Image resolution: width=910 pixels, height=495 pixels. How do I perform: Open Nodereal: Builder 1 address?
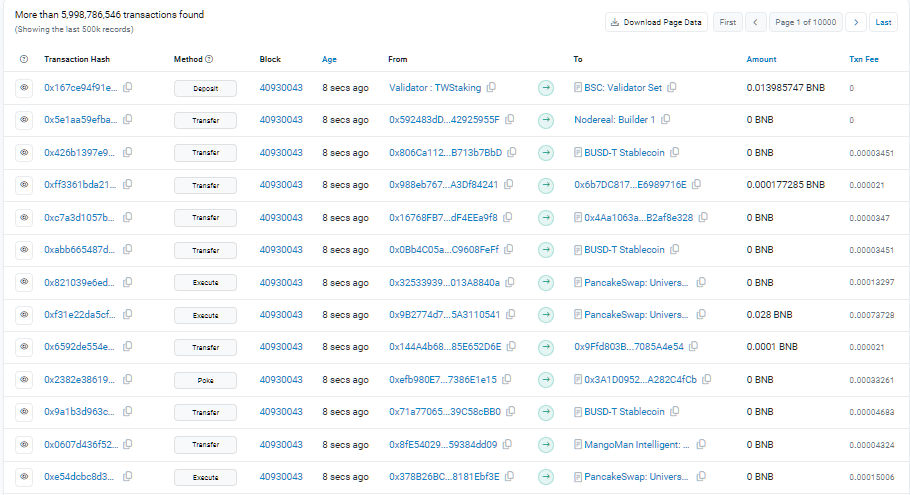click(614, 120)
